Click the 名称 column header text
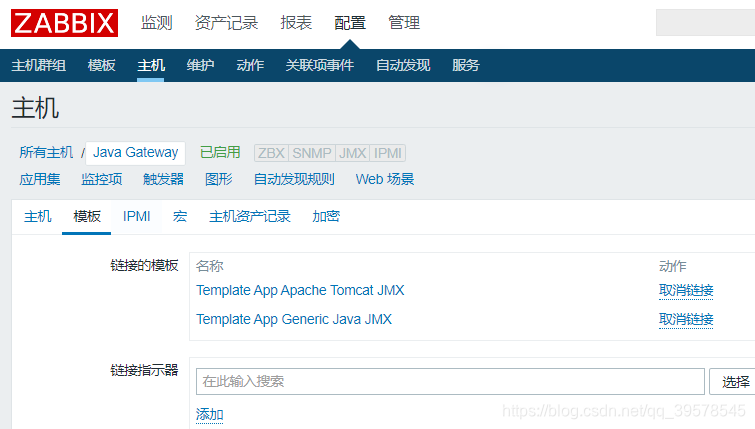 209,266
